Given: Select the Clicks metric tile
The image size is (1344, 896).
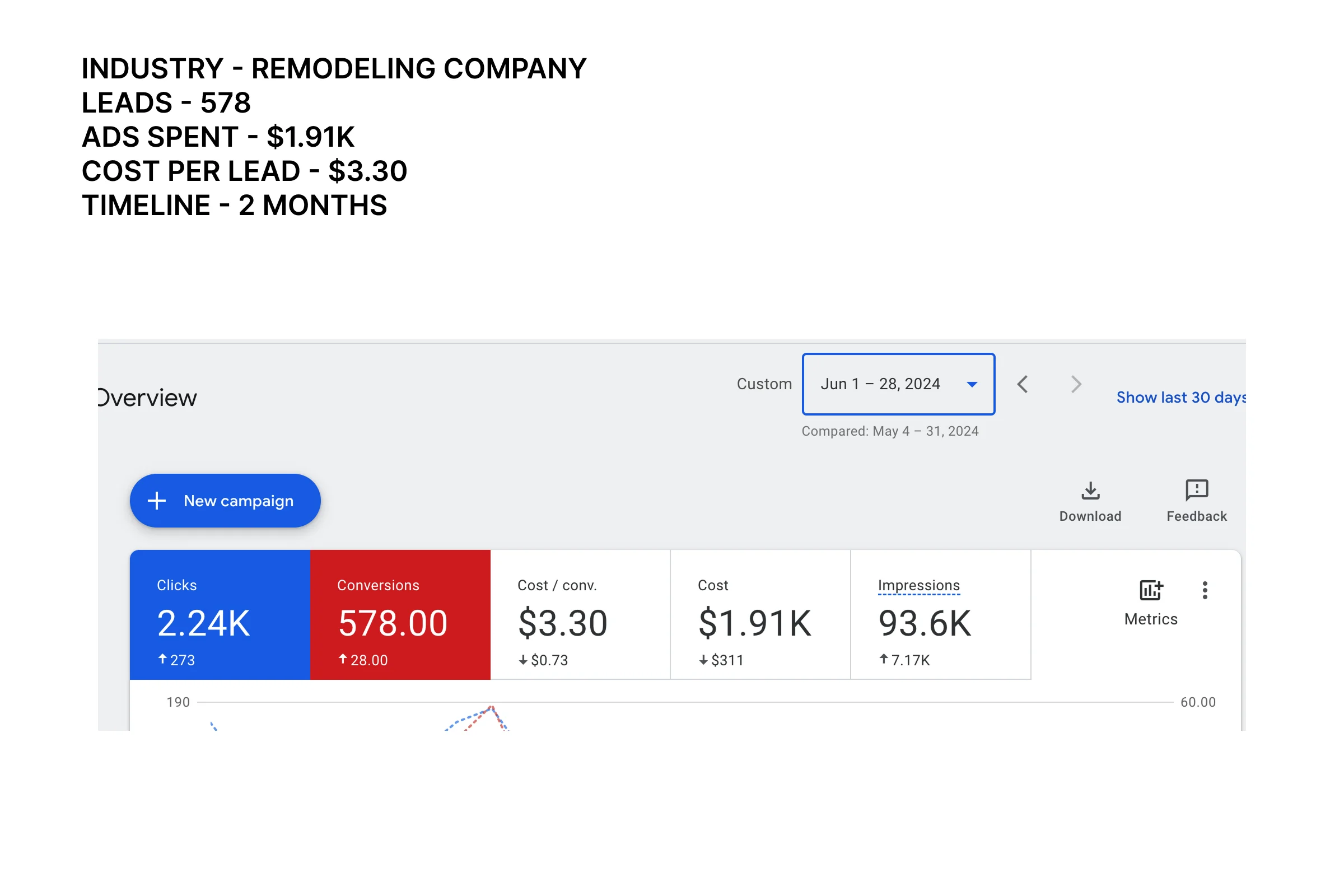Looking at the screenshot, I should (220, 615).
